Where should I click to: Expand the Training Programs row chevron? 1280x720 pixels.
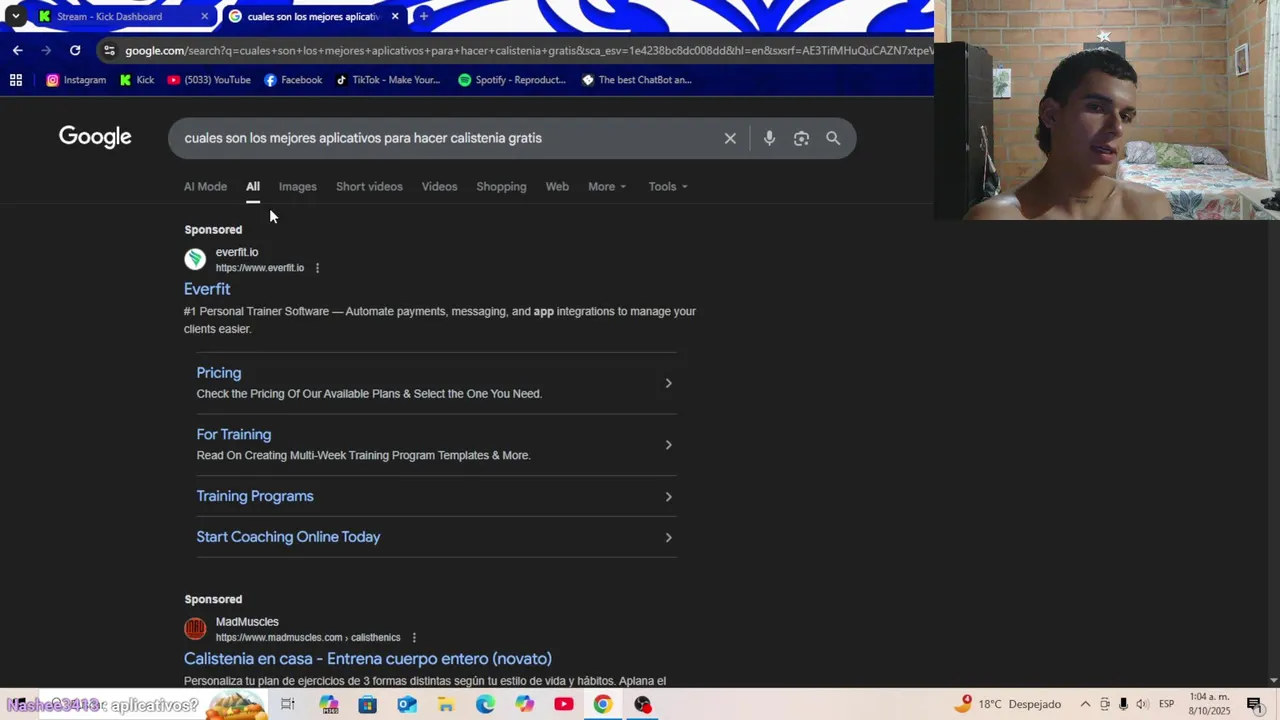(x=668, y=497)
